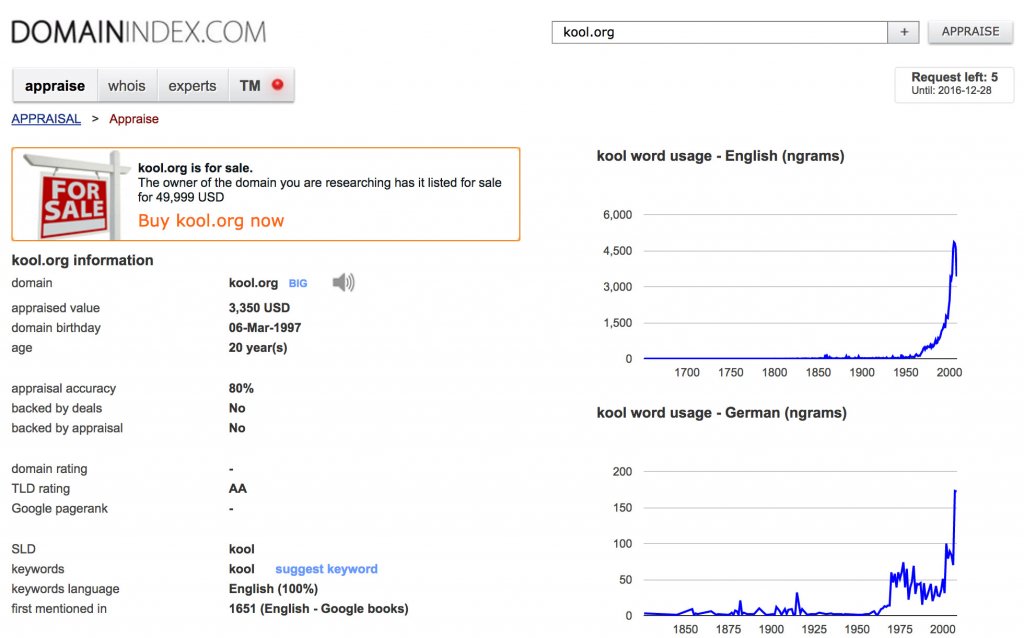Click the APPRAISE button

pos(970,31)
